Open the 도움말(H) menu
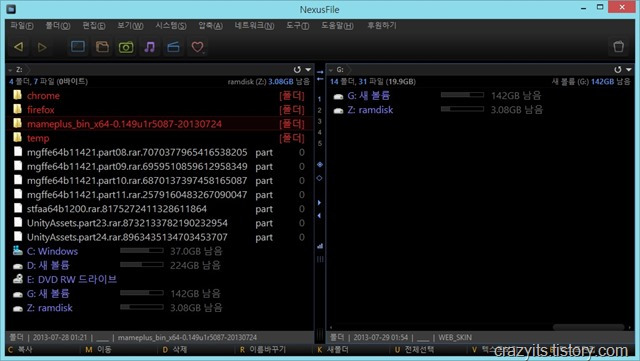 [337, 26]
